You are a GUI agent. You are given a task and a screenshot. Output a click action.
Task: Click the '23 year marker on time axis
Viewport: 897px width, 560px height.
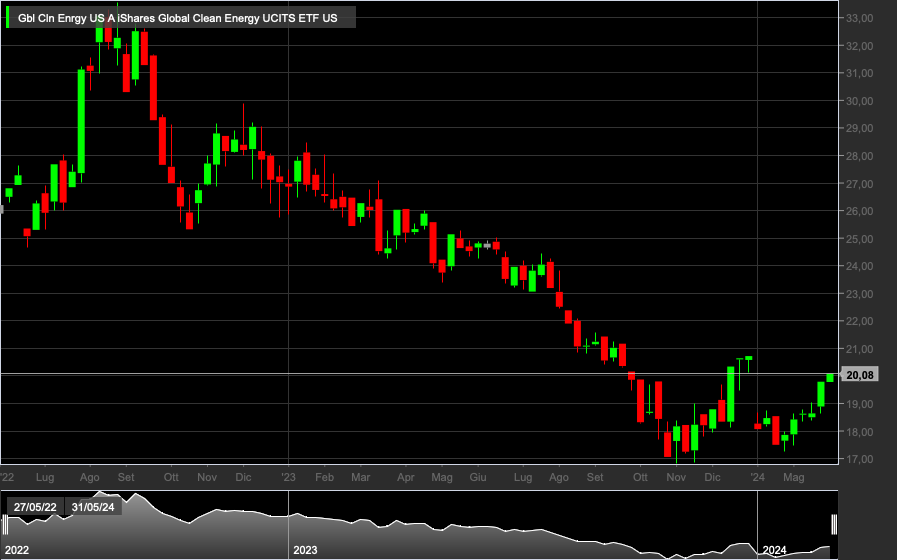tap(288, 477)
